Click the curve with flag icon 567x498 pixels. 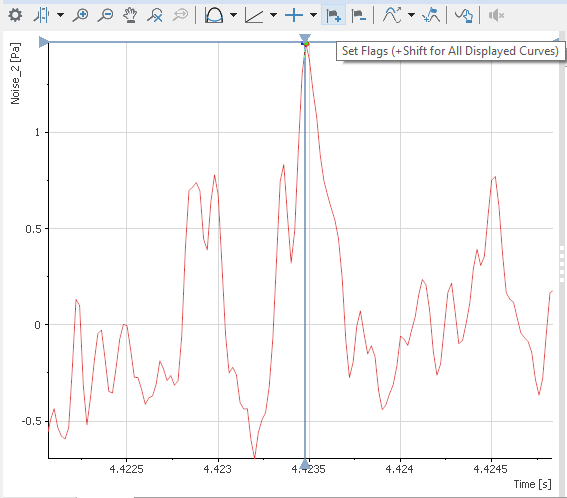[431, 15]
